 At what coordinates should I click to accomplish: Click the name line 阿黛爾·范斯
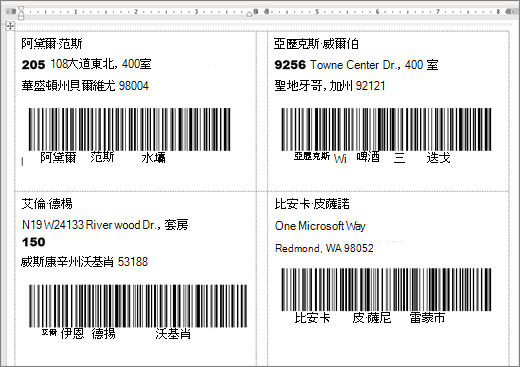(x=52, y=44)
